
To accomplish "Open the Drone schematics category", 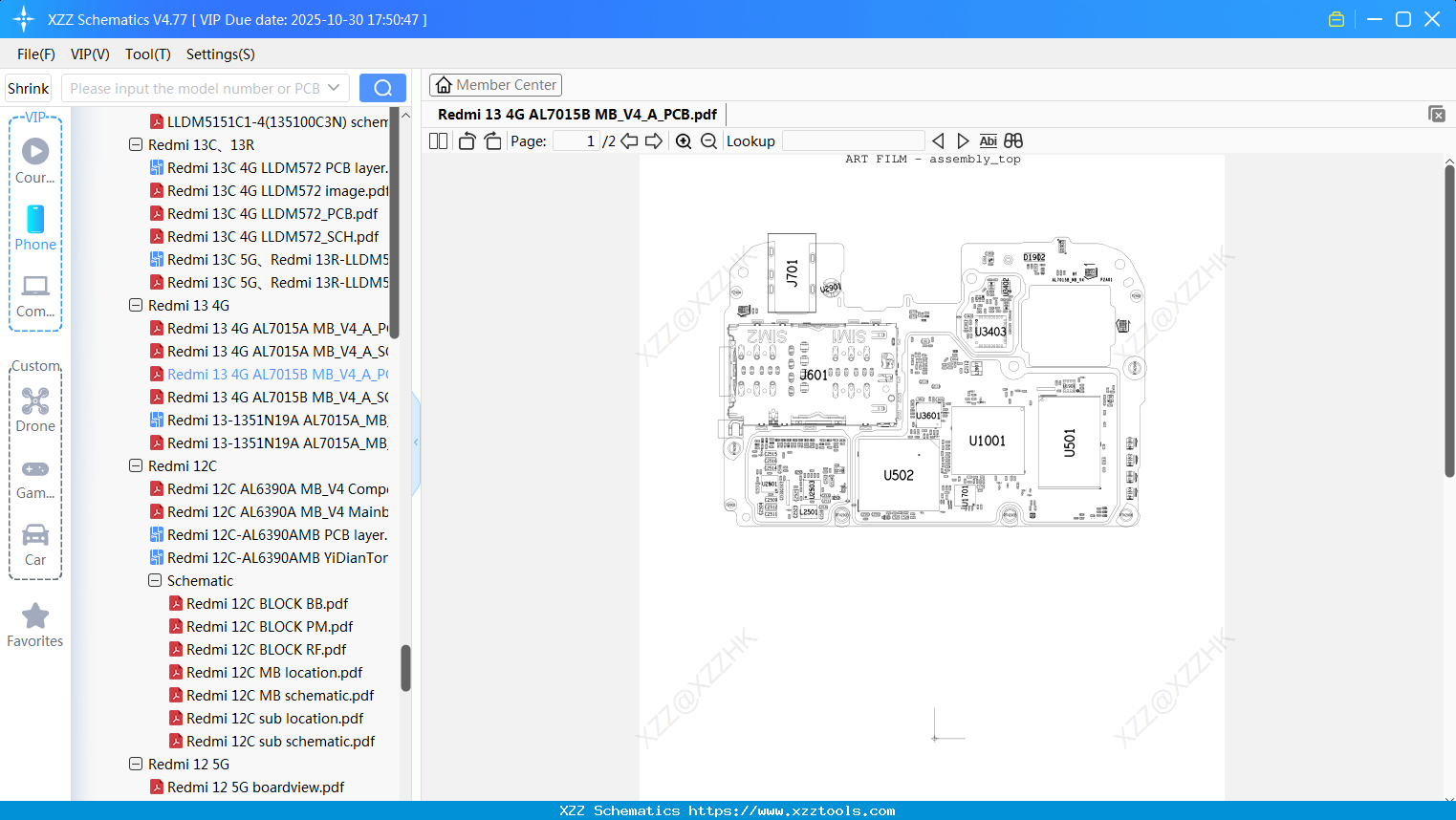I will (x=34, y=409).
